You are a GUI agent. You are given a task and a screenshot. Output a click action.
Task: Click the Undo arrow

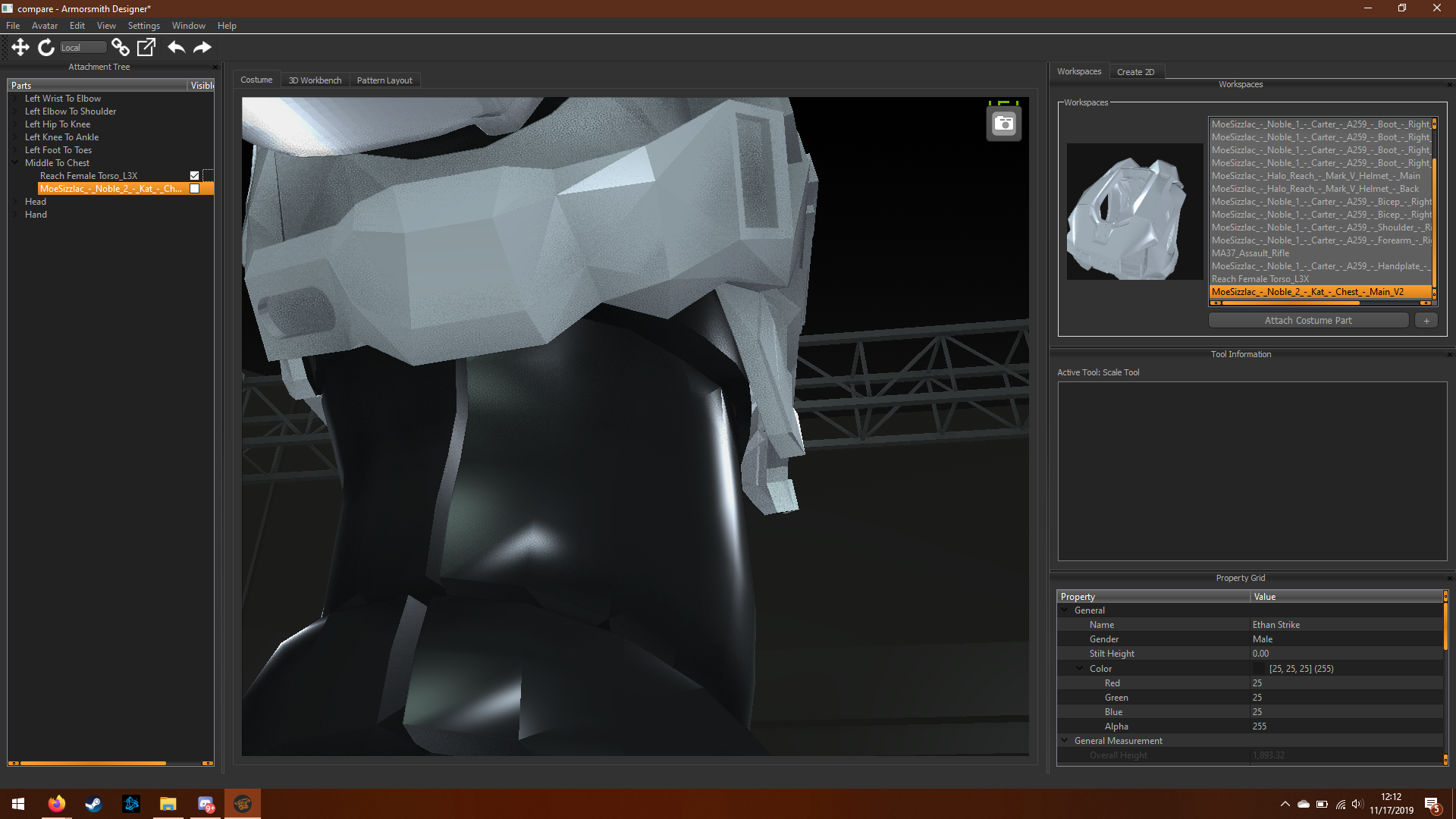point(176,47)
